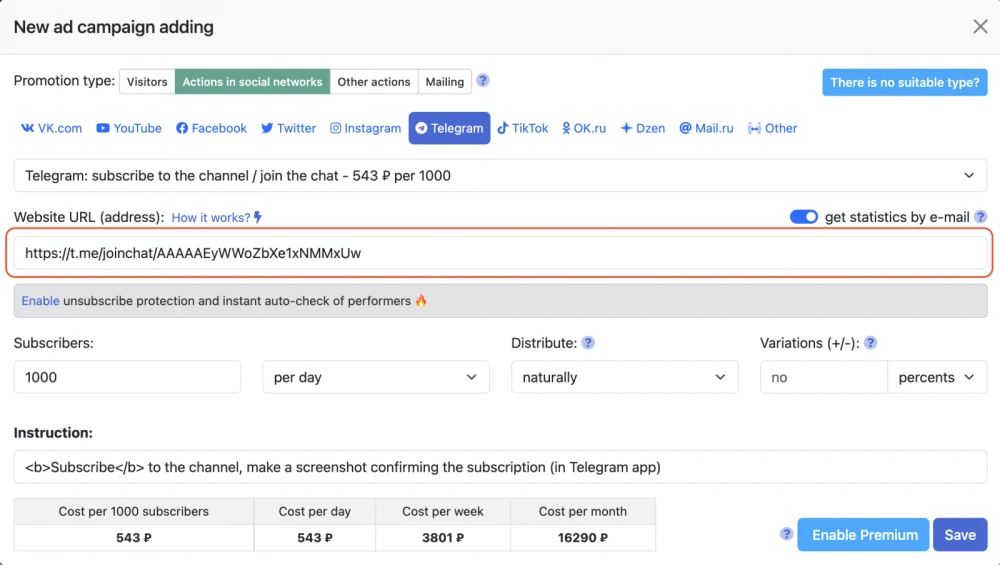Click Enable unsubscribe protection link
The image size is (1000, 565).
(x=40, y=301)
